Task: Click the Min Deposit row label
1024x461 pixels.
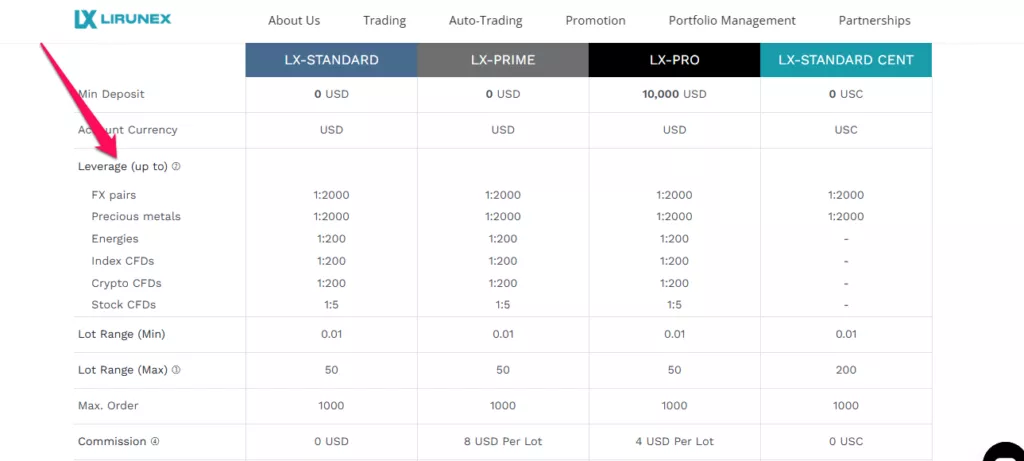Action: [111, 94]
